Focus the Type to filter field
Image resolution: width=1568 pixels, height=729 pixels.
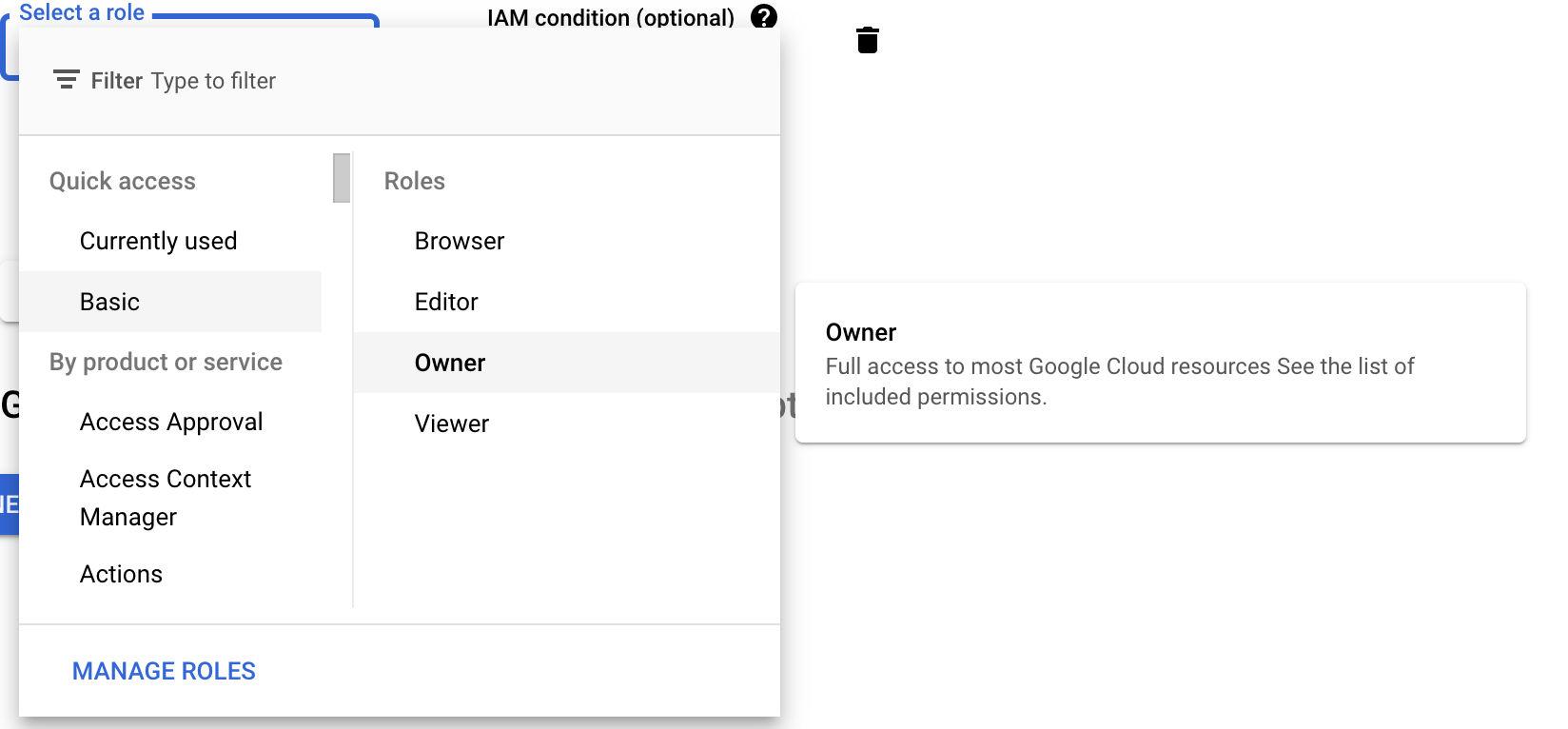coord(457,81)
